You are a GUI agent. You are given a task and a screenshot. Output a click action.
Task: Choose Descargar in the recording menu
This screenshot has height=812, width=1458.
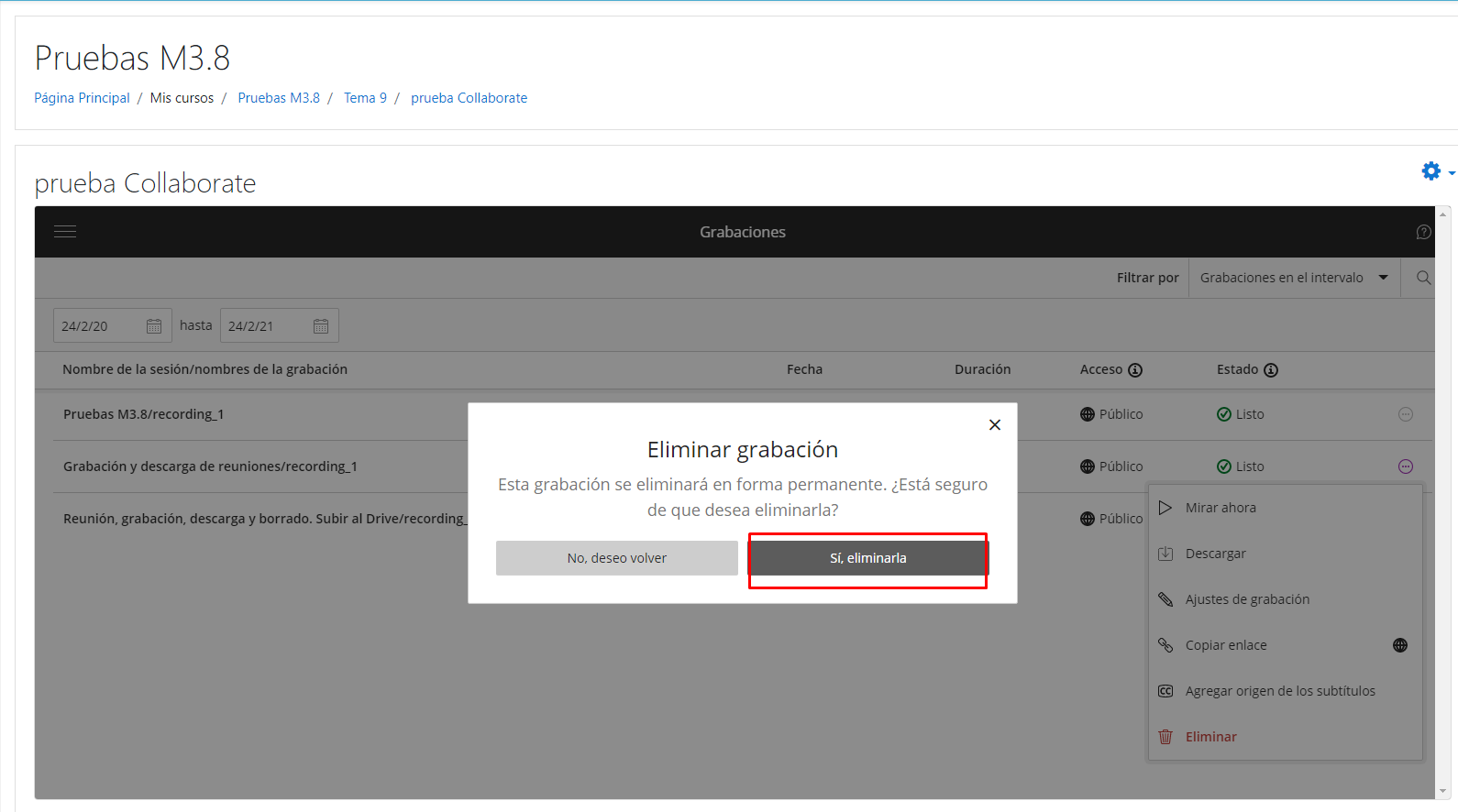1215,554
